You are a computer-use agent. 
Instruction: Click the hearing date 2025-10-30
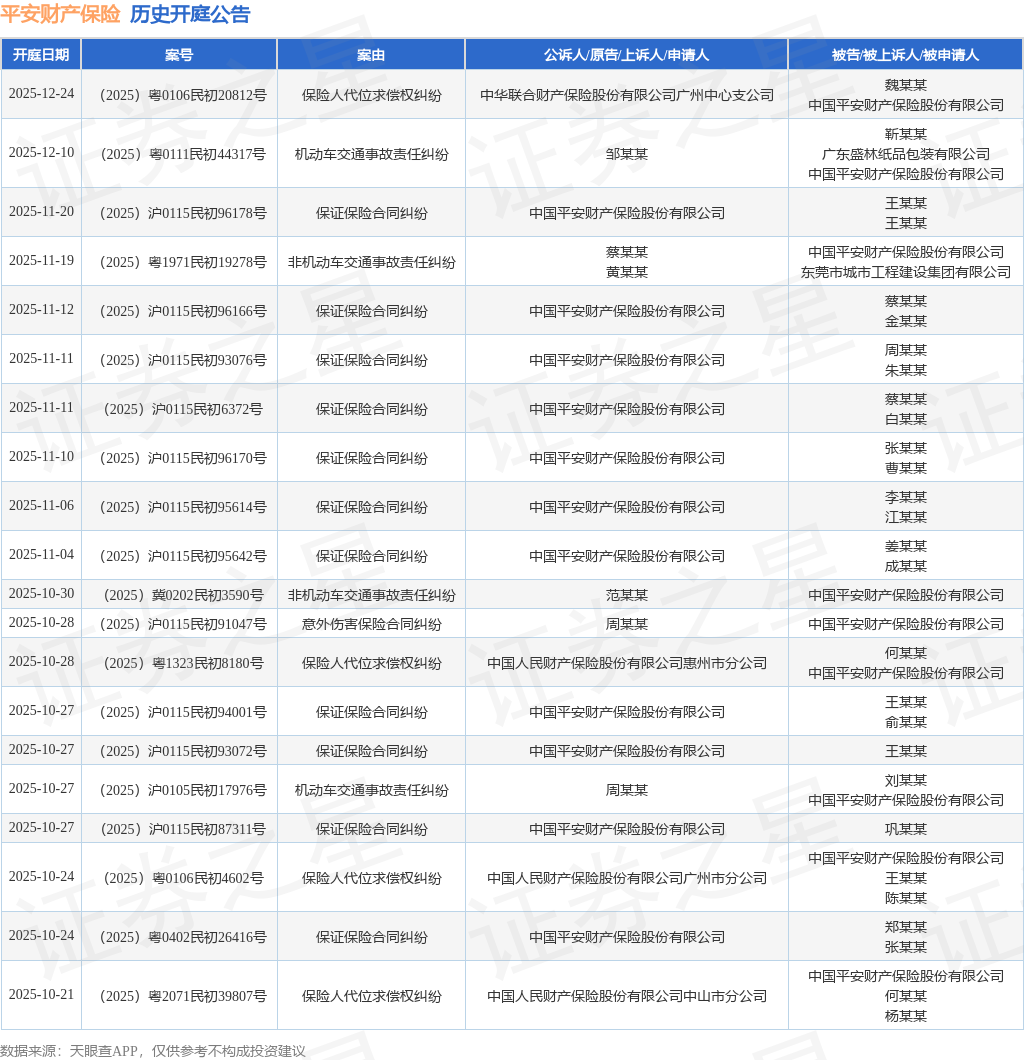click(41, 593)
